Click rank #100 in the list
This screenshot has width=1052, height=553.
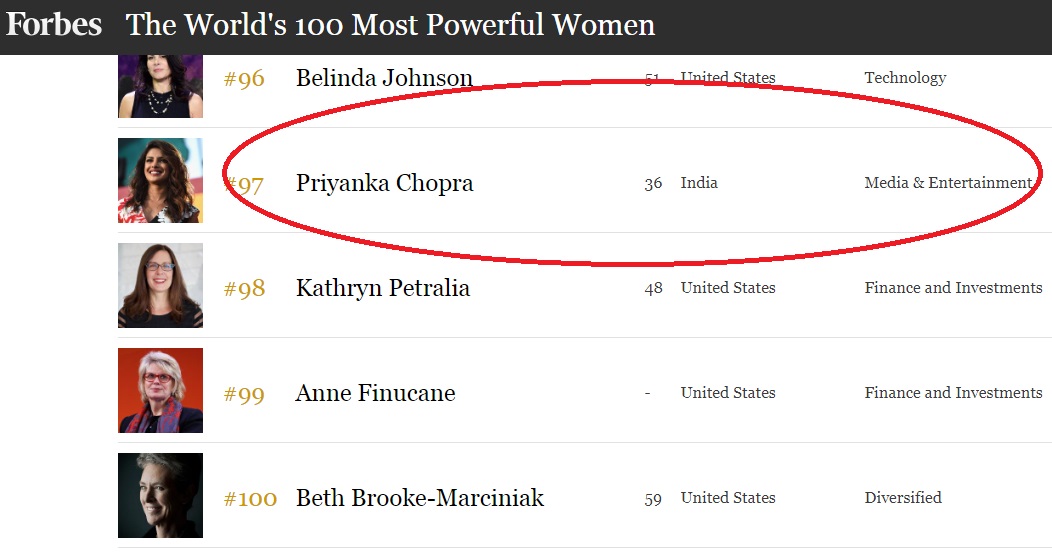[x=250, y=499]
